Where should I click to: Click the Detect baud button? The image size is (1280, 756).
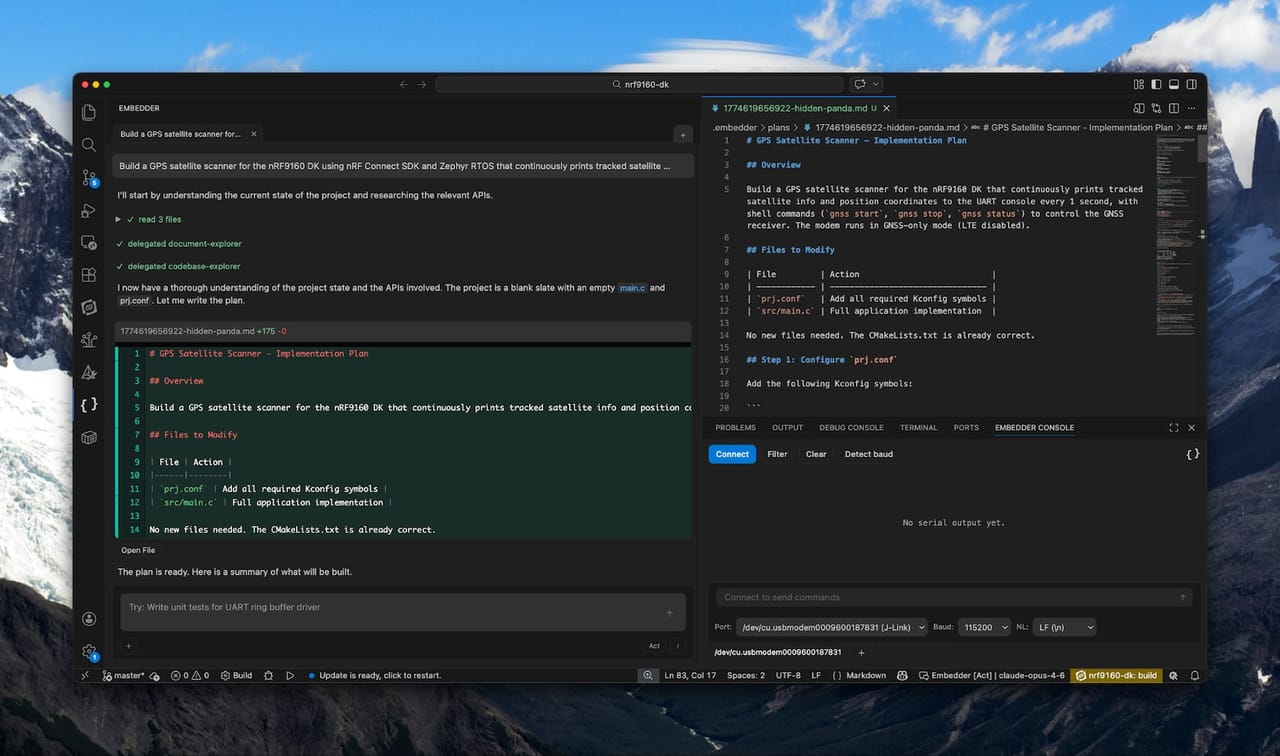(x=868, y=454)
